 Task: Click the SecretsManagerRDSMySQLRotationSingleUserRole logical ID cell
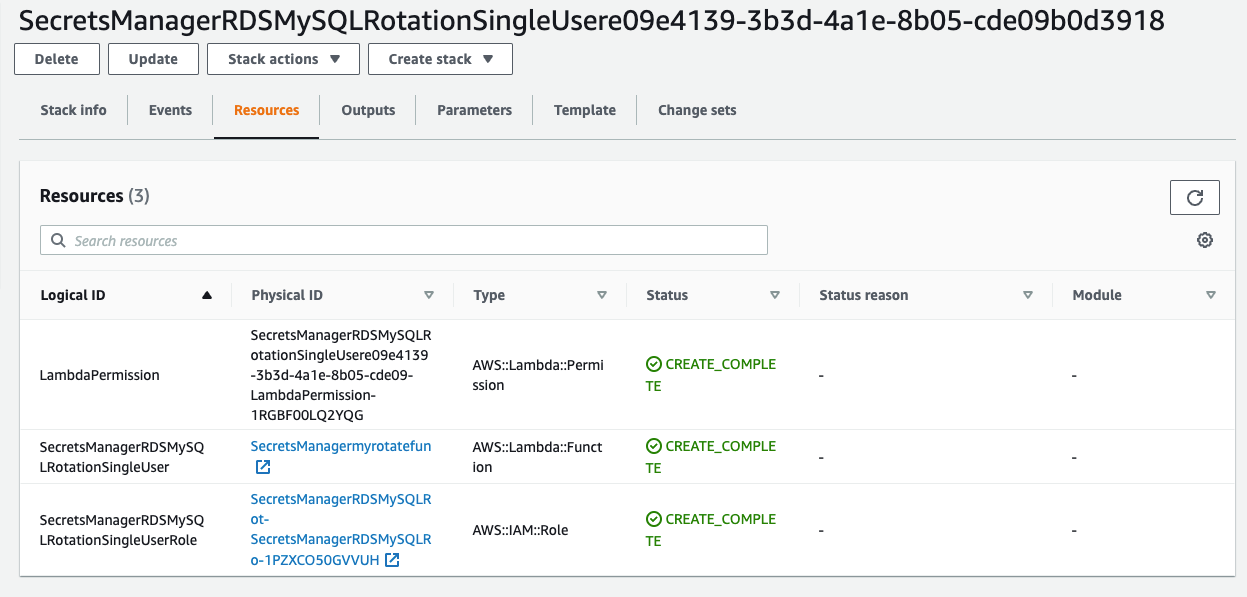pos(122,530)
